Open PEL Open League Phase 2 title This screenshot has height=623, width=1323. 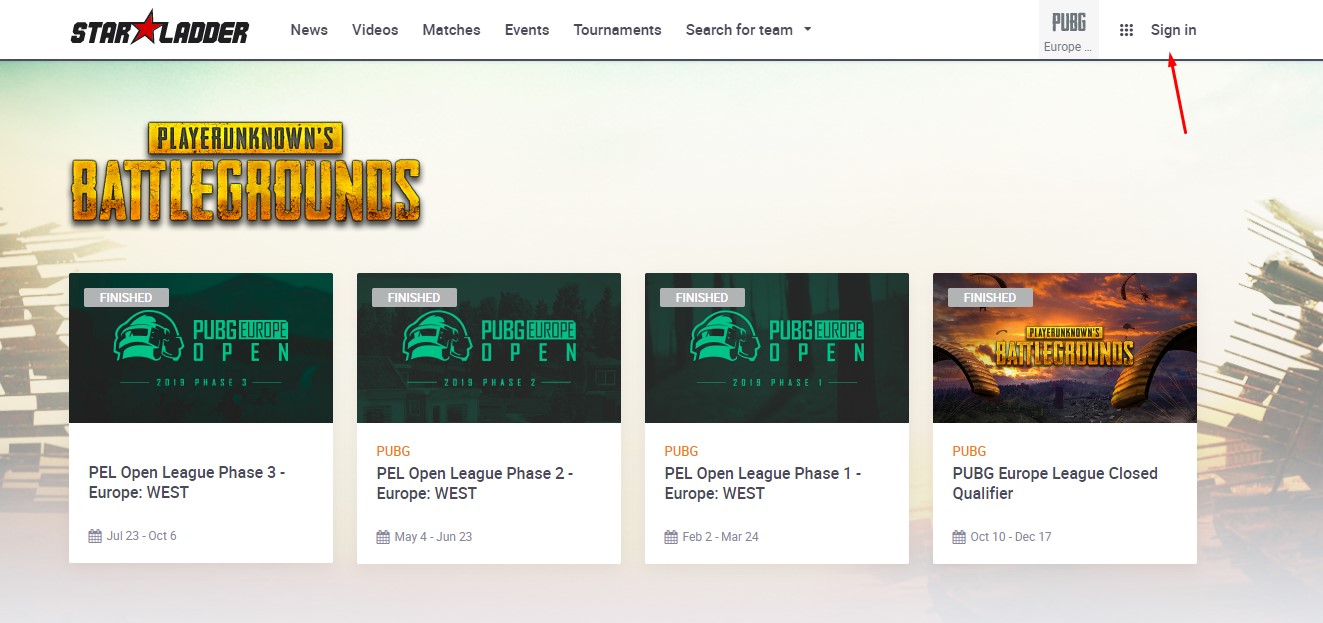pos(475,483)
